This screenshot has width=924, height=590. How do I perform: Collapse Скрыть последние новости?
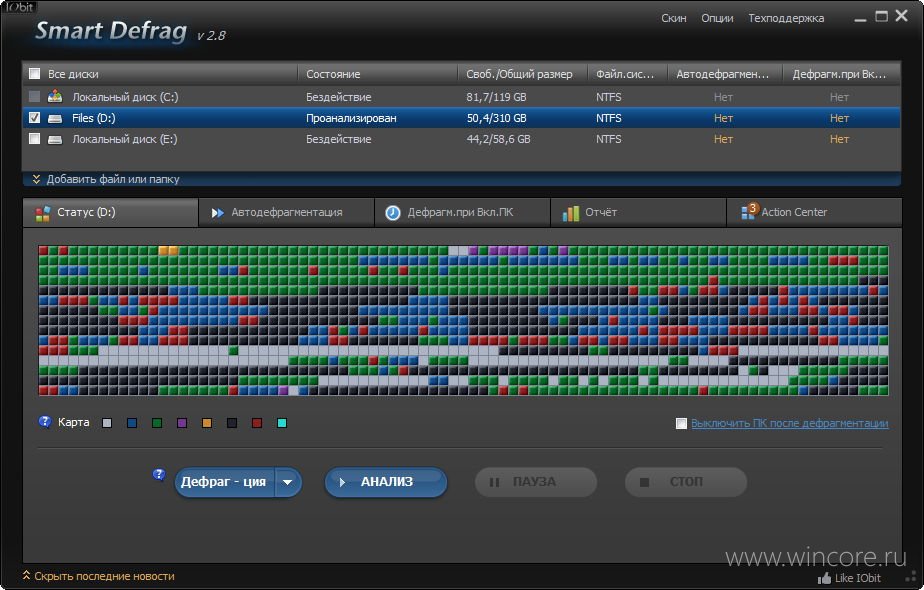(x=98, y=576)
